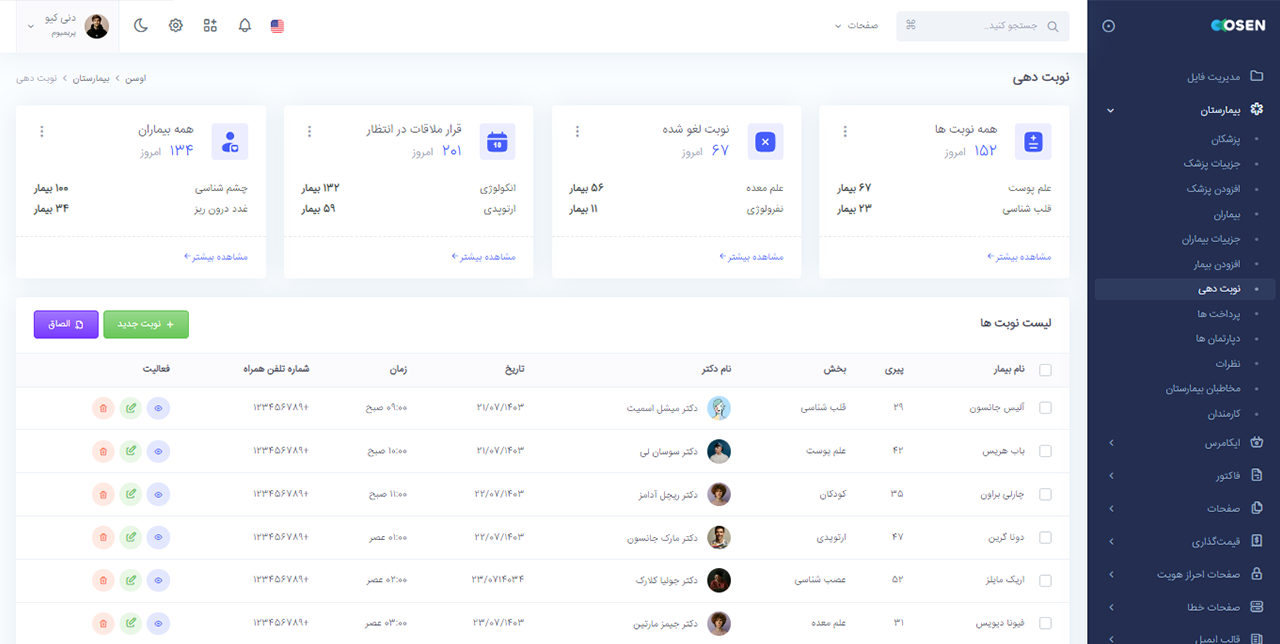Toggle dark mode with the moon icon
Viewport: 1280px width, 644px height.
coord(140,25)
